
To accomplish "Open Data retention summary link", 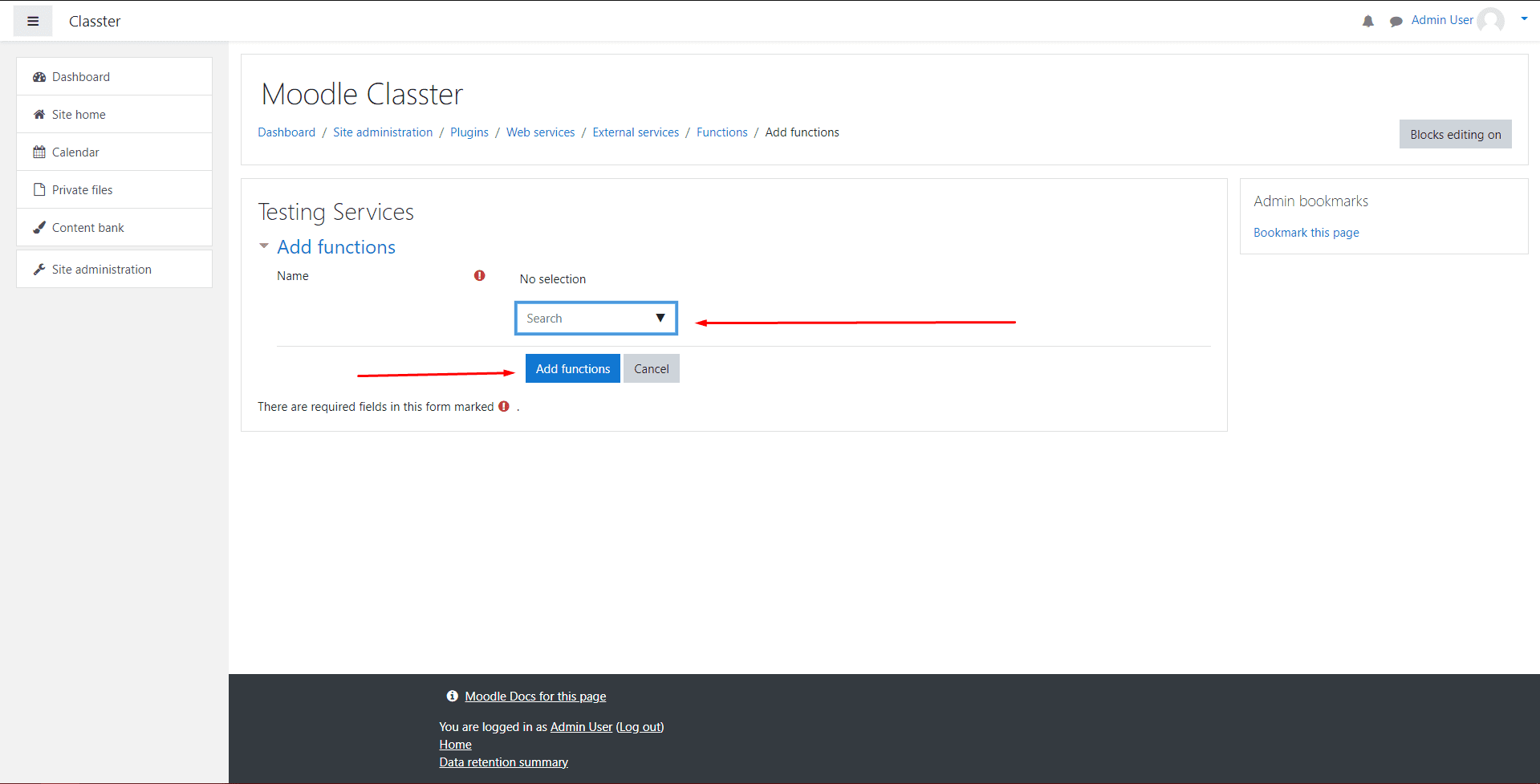I will pos(503,762).
